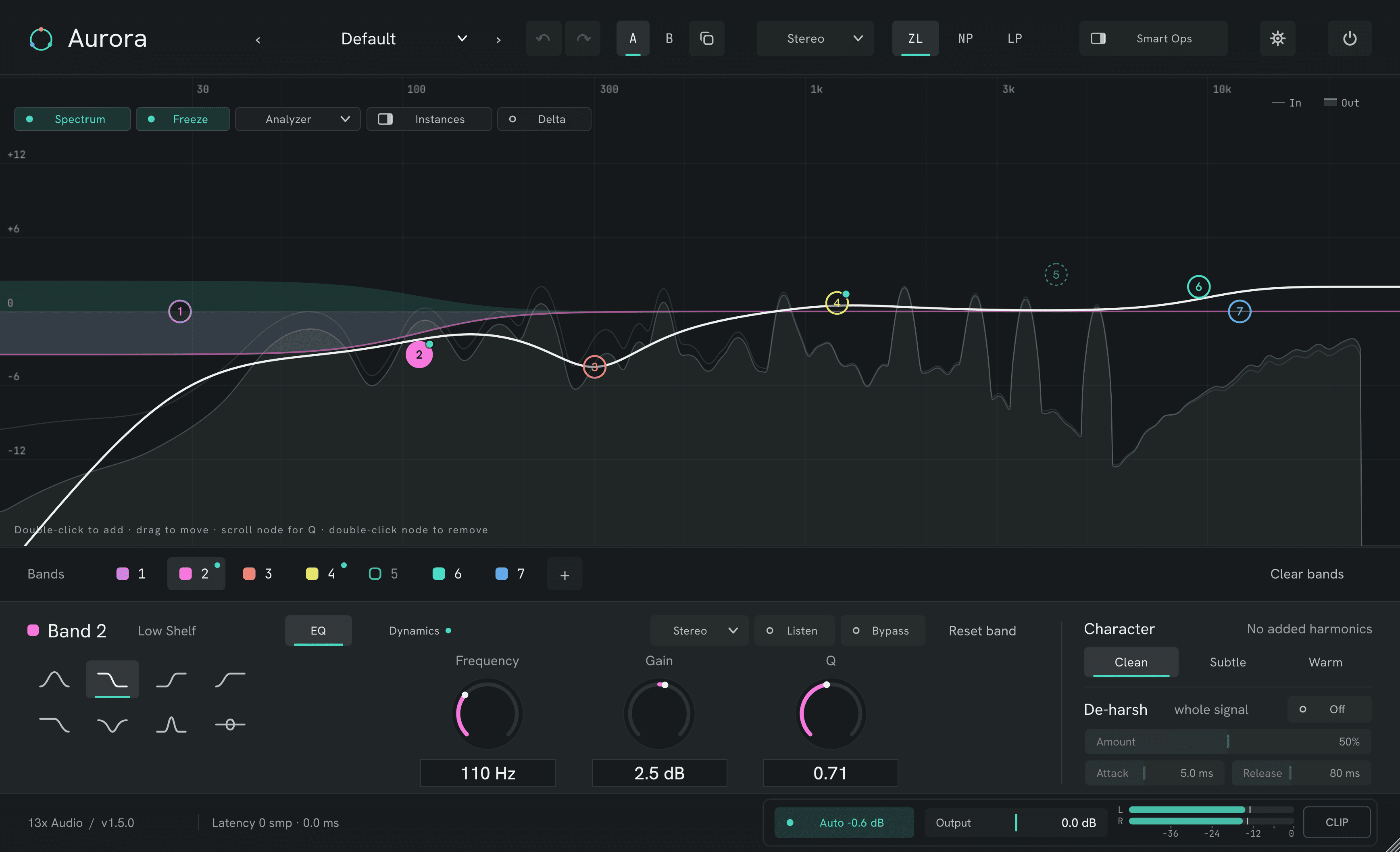This screenshot has width=1400, height=852.
Task: Toggle the Spectrum display
Action: click(x=72, y=119)
